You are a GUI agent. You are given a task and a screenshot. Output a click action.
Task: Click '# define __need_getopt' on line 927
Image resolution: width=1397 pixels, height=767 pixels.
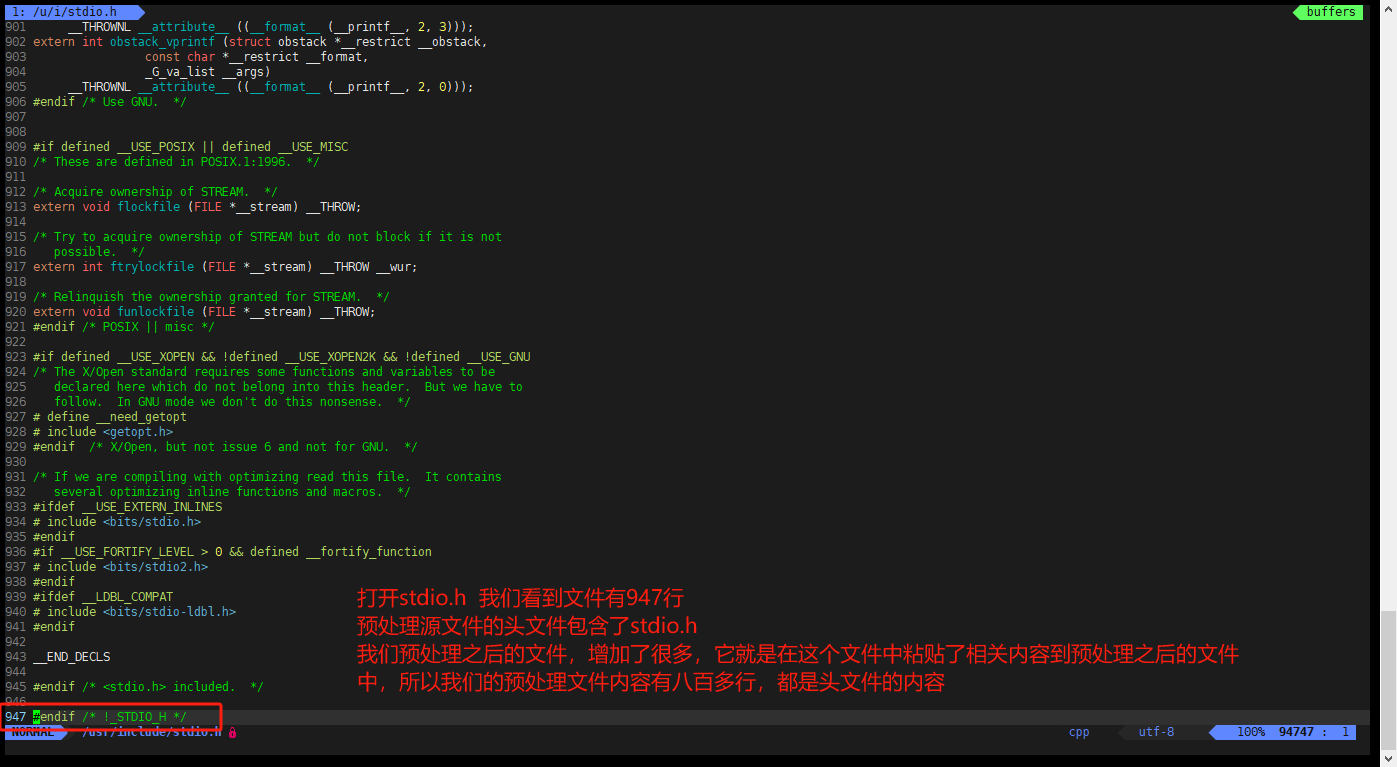(x=110, y=417)
